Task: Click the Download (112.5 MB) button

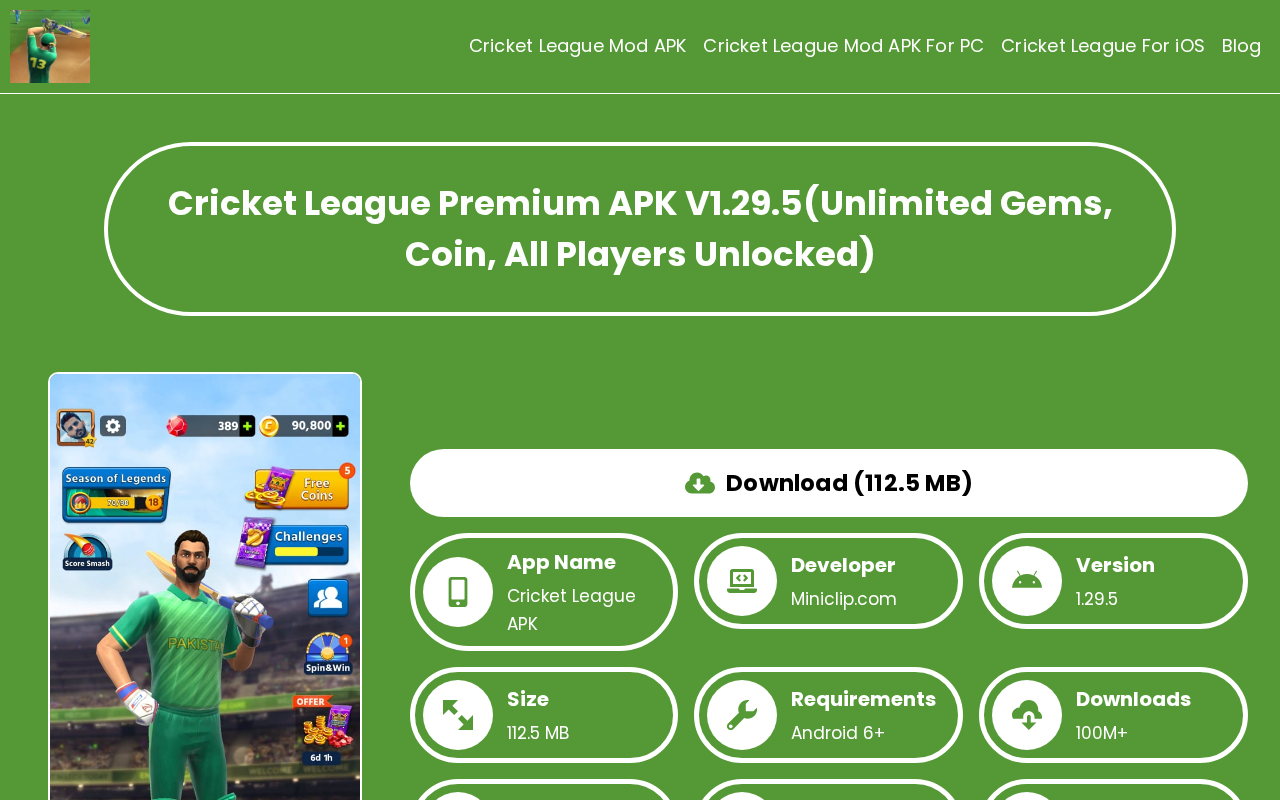Action: click(x=829, y=483)
